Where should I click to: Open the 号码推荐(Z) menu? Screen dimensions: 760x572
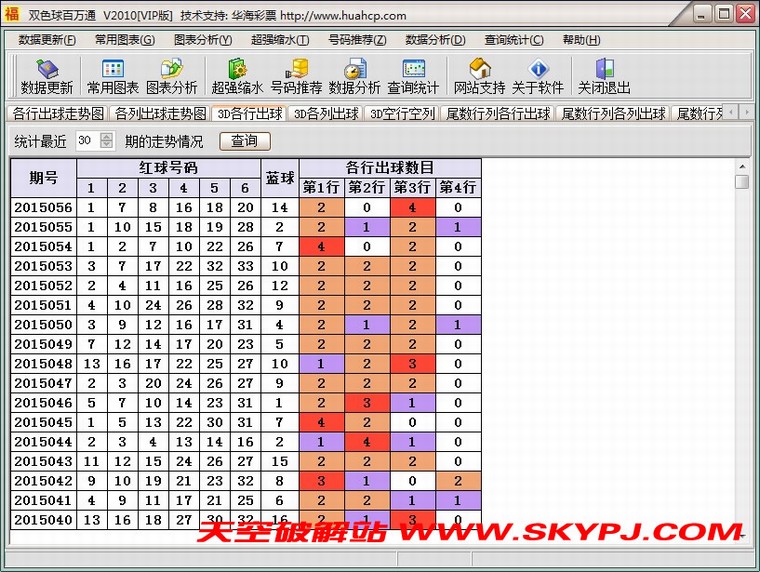pyautogui.click(x=357, y=40)
